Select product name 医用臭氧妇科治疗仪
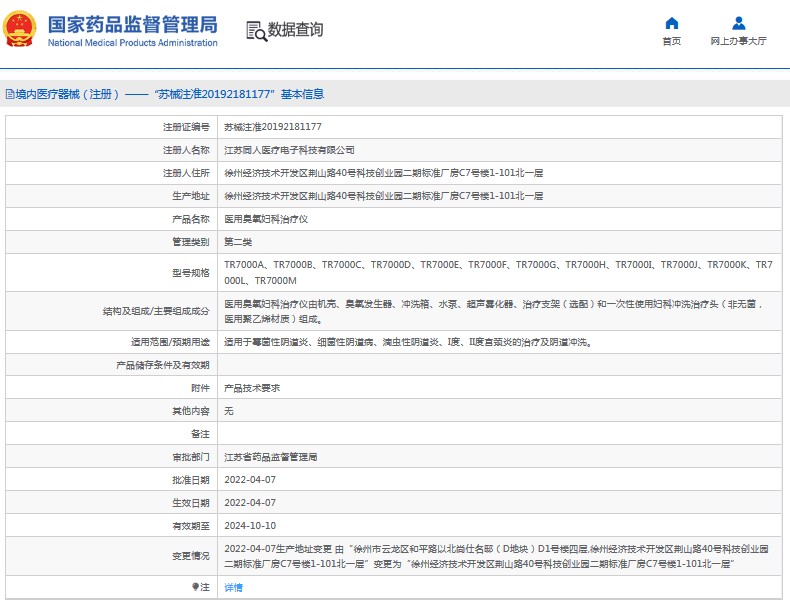This screenshot has width=790, height=608. point(266,219)
